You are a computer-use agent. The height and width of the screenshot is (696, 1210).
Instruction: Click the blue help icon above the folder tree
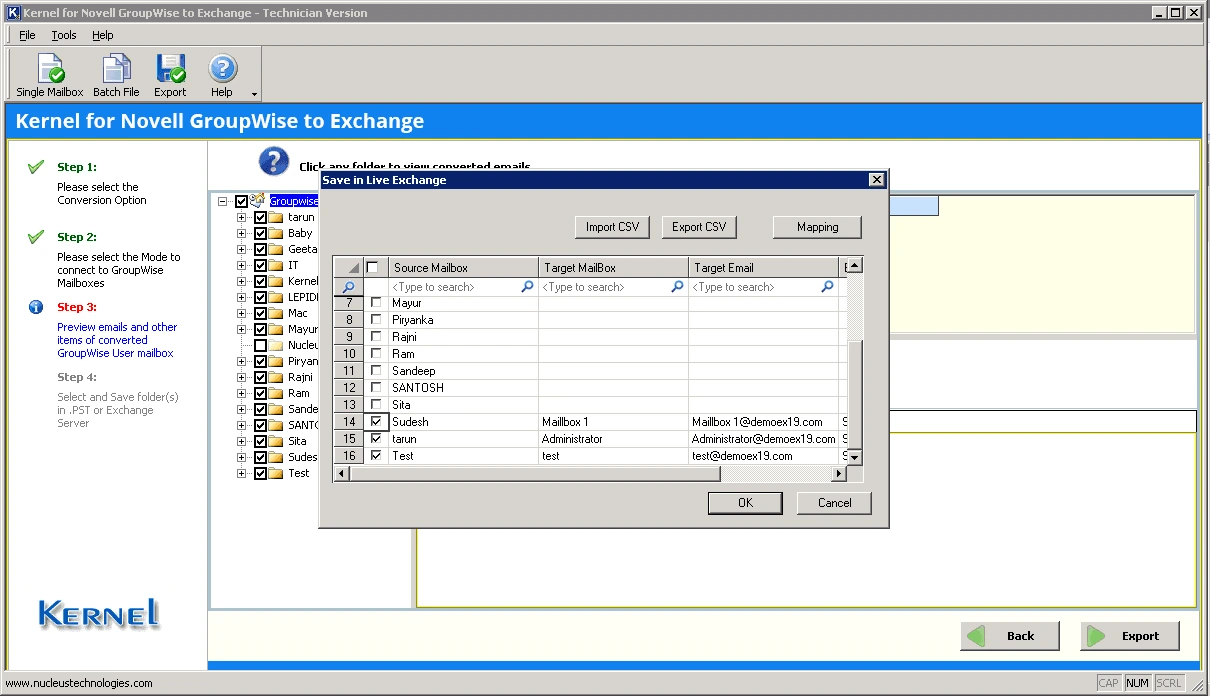click(x=274, y=161)
